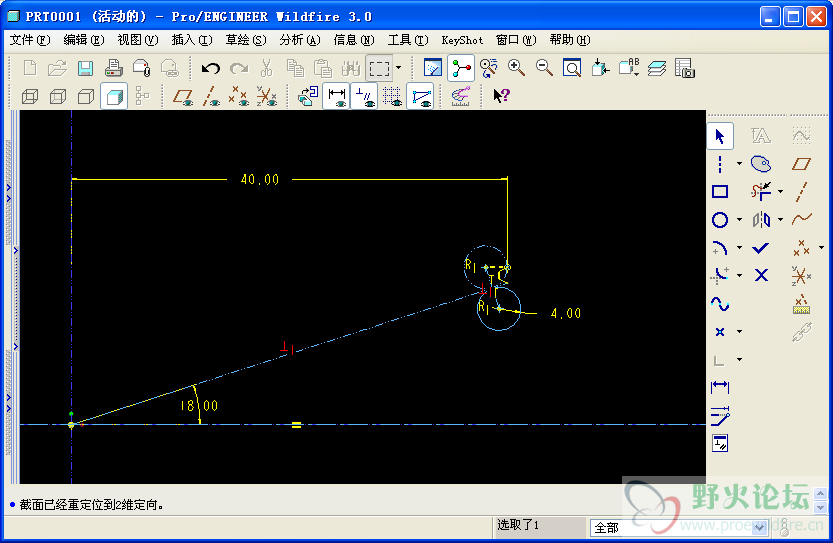Expand the line tool flyout arrow

tap(739, 164)
